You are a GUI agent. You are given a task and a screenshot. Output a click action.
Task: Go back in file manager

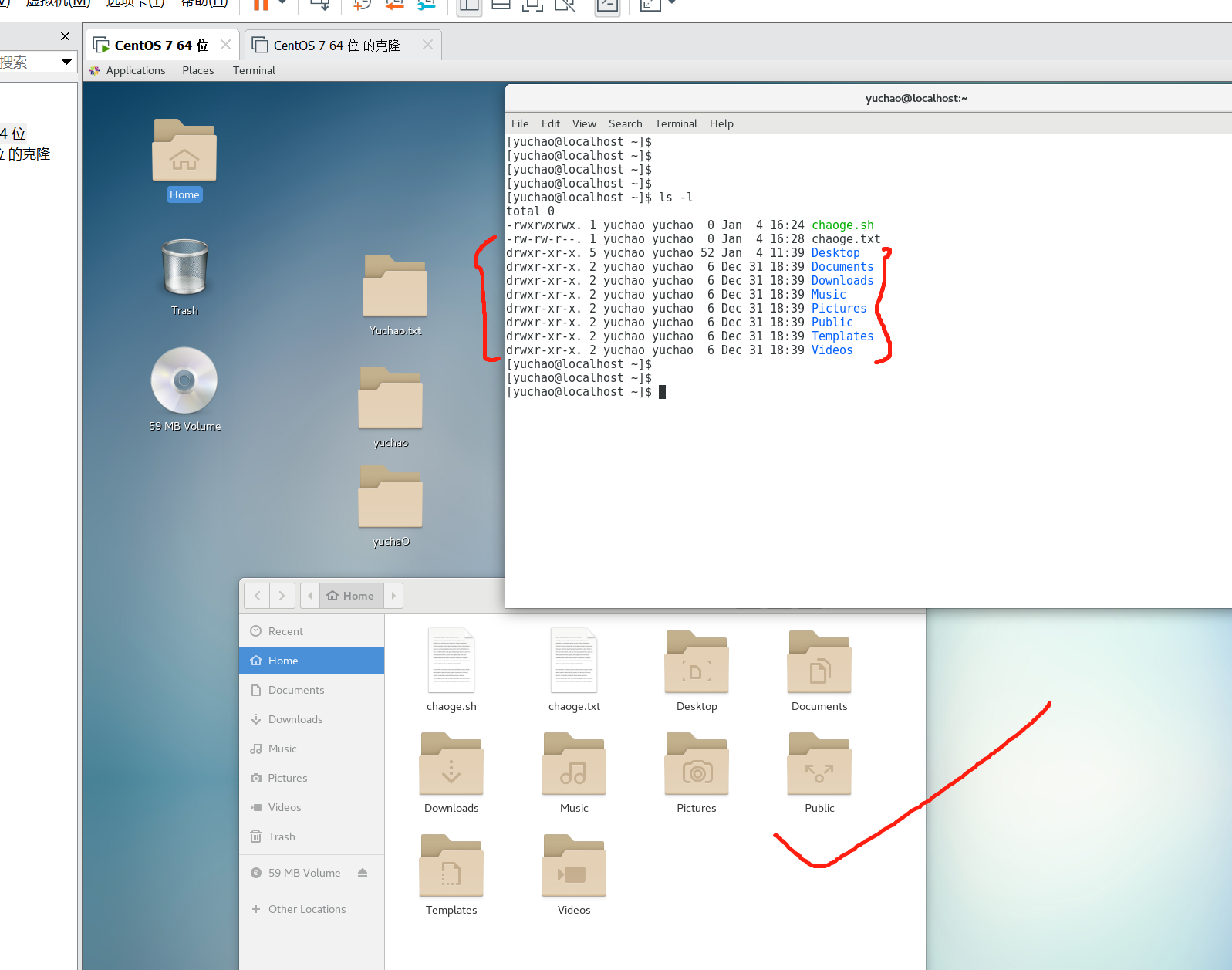(x=258, y=596)
